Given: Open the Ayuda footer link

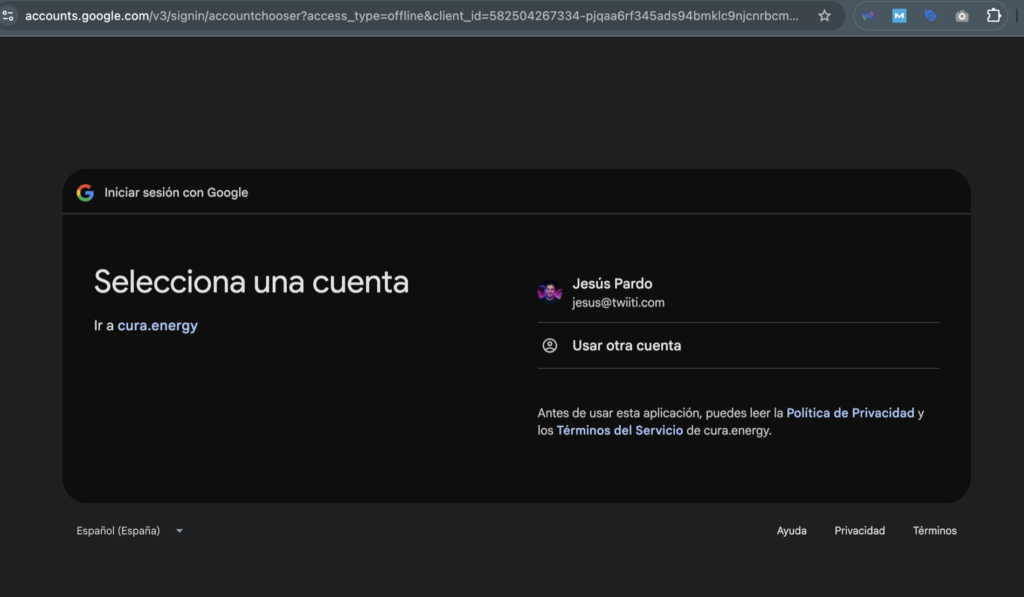Looking at the screenshot, I should [792, 530].
